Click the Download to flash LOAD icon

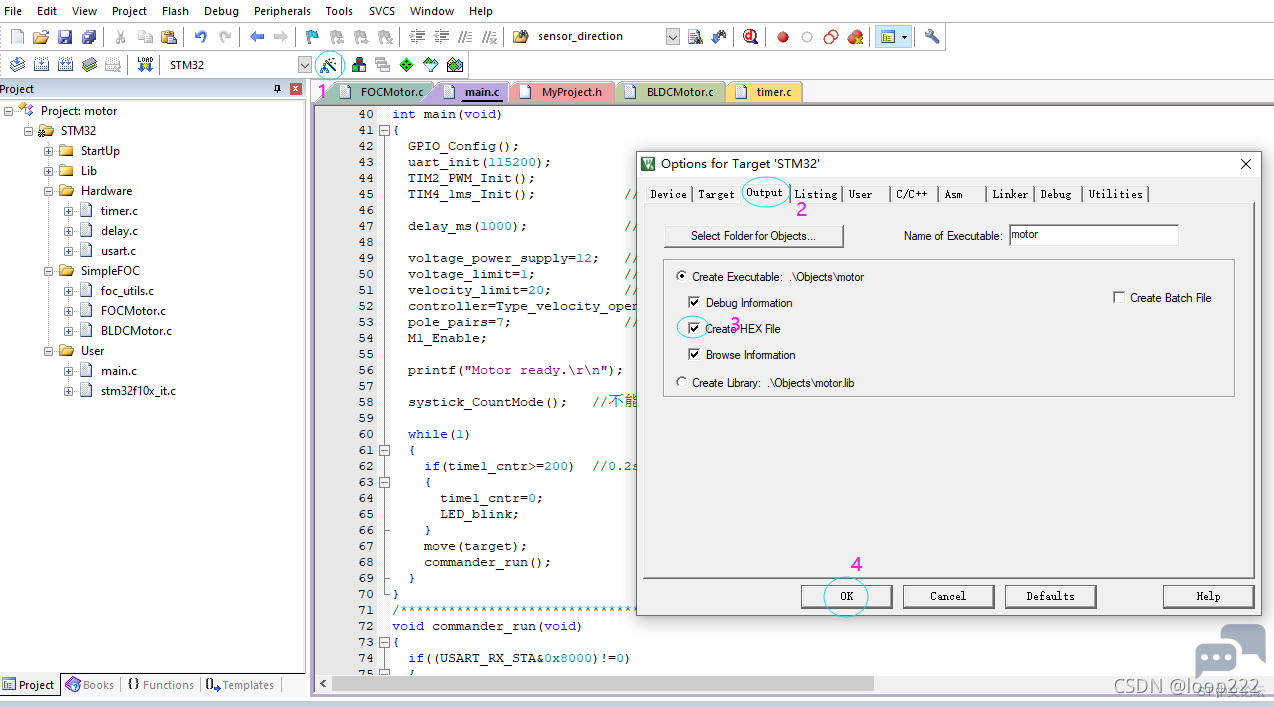point(145,65)
